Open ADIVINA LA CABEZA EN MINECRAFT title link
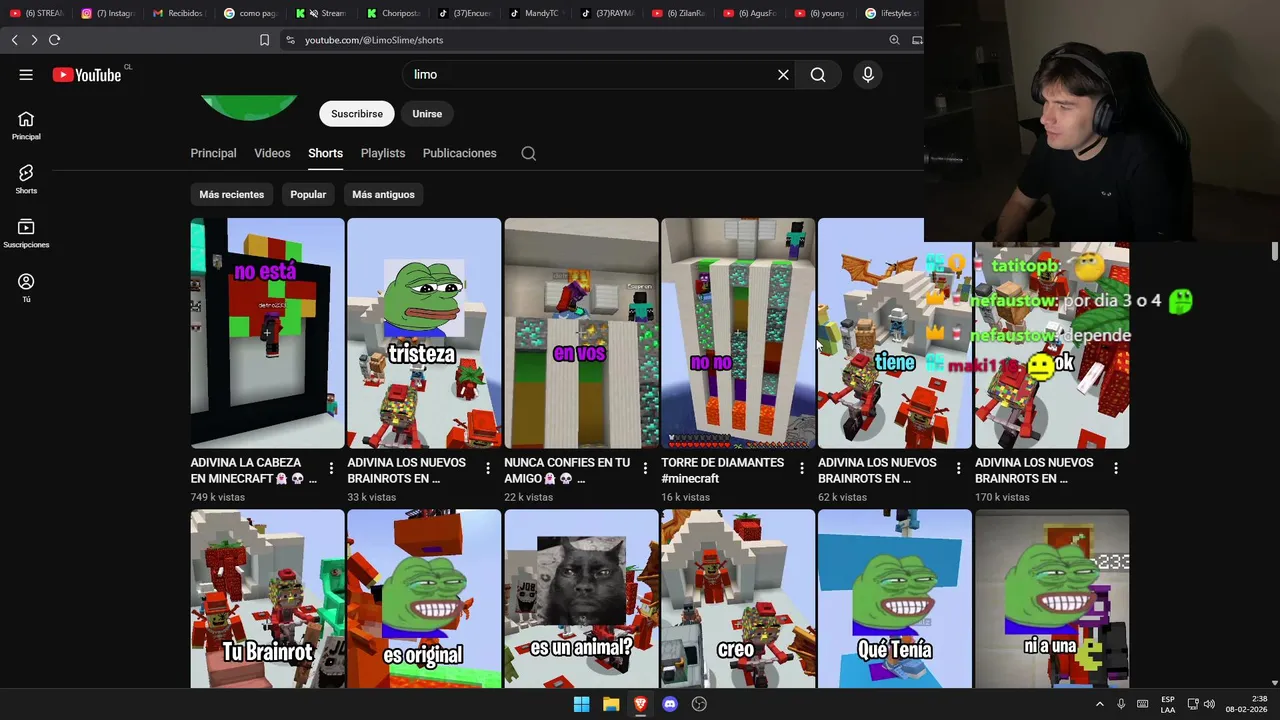1280x720 pixels. [x=256, y=471]
